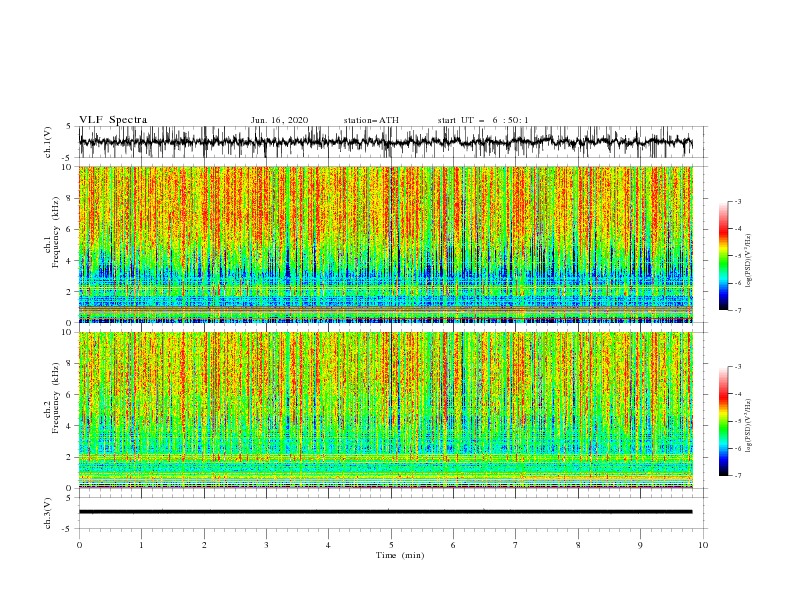Click the ch.1 spectrogram panel
Viewport: 792px width, 612px height.
click(385, 244)
